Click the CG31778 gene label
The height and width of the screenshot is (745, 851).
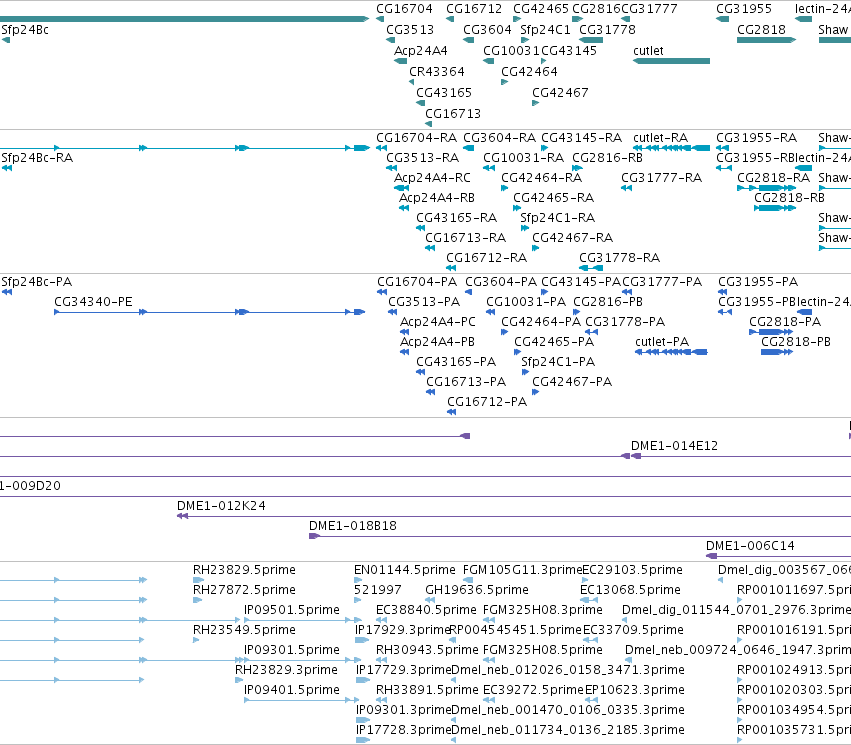tap(607, 30)
